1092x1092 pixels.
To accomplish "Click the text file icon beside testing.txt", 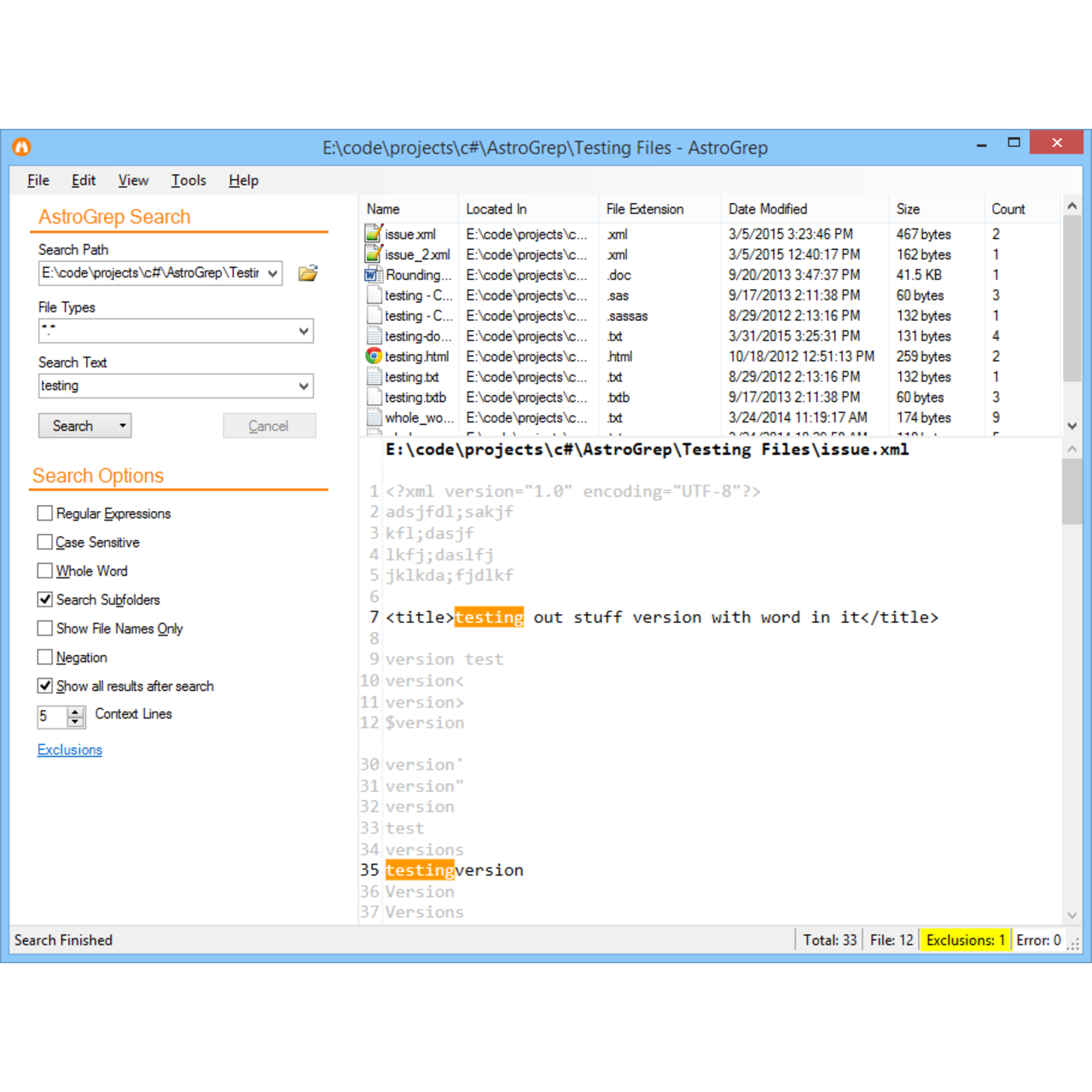I will pos(373,376).
